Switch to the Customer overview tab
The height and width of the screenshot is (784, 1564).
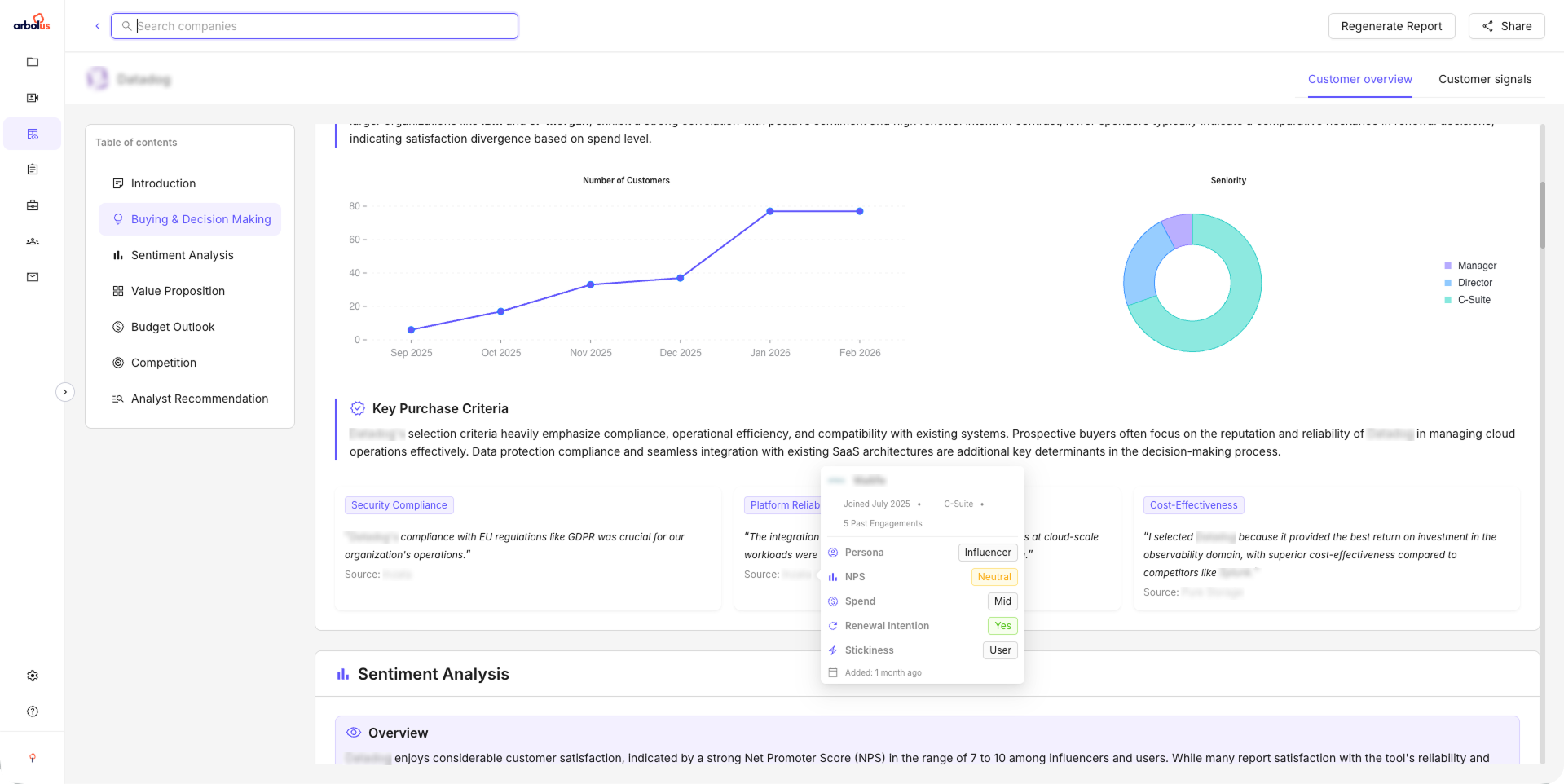pos(1359,79)
